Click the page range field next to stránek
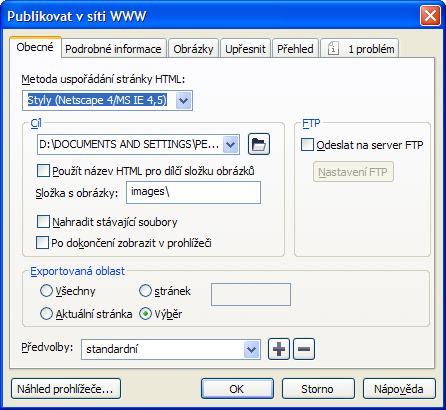 251,294
